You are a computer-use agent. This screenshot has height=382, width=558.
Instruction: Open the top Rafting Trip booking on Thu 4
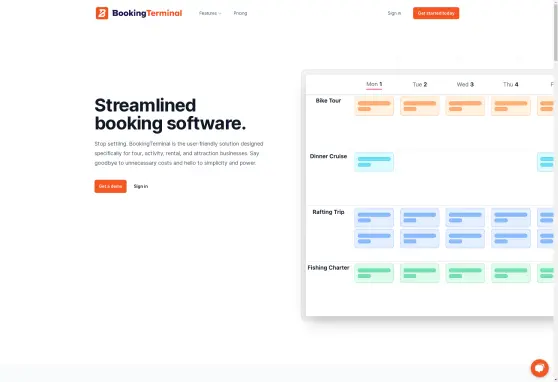coord(511,218)
